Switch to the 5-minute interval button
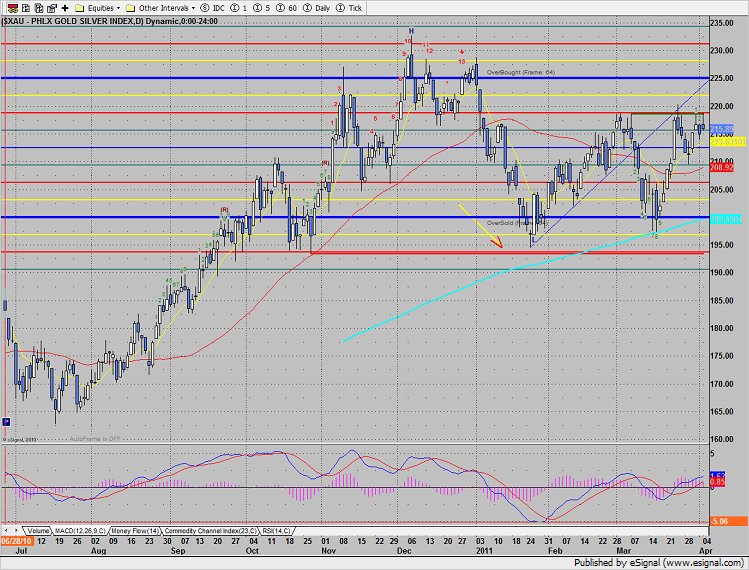 click(x=262, y=8)
